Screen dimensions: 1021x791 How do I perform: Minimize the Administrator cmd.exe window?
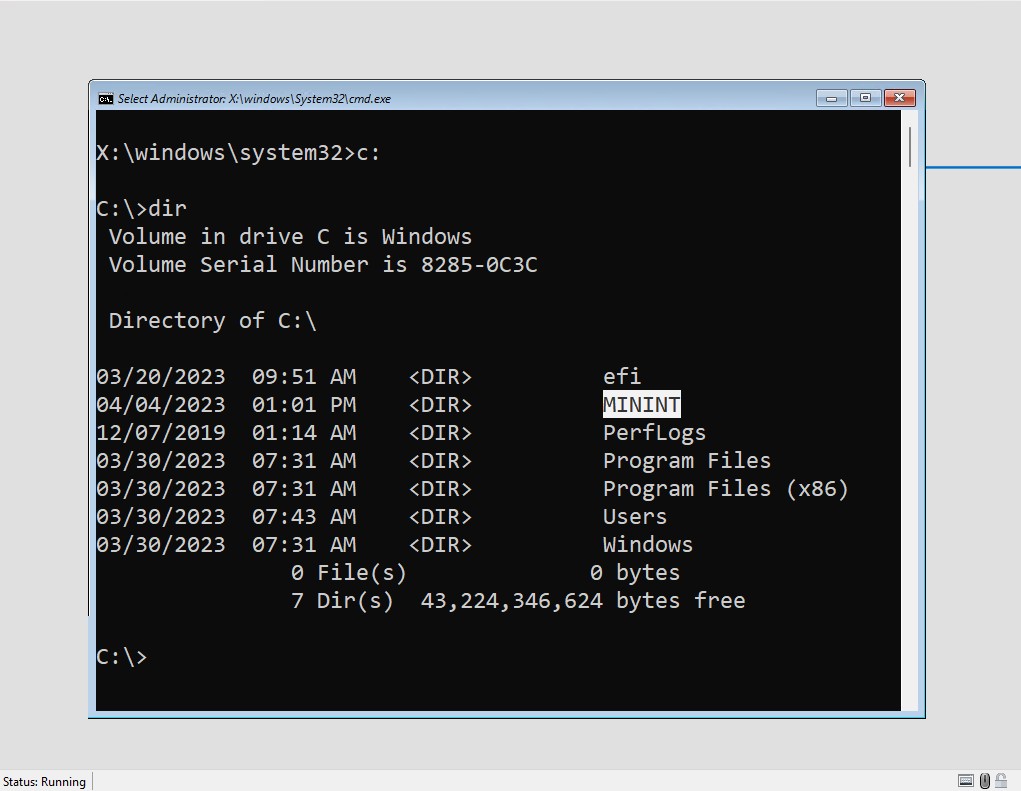click(x=832, y=98)
